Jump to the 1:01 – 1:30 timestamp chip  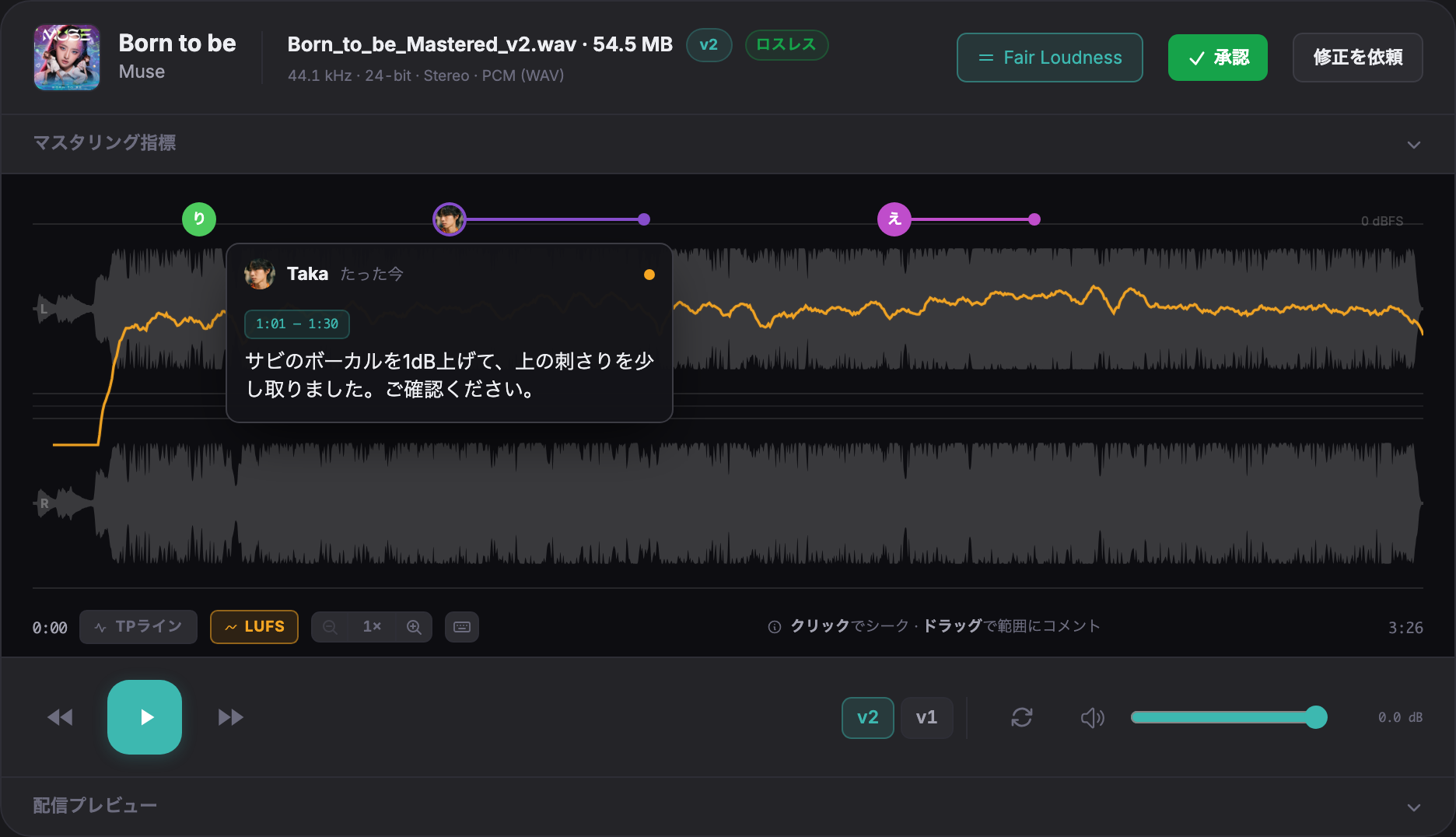(x=297, y=324)
